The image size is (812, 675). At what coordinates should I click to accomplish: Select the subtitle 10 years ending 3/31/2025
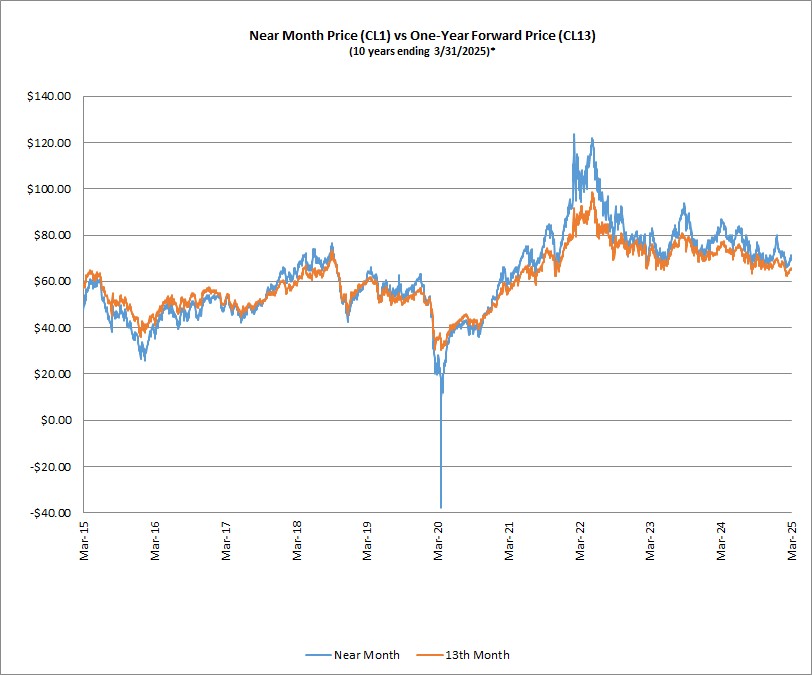422,51
